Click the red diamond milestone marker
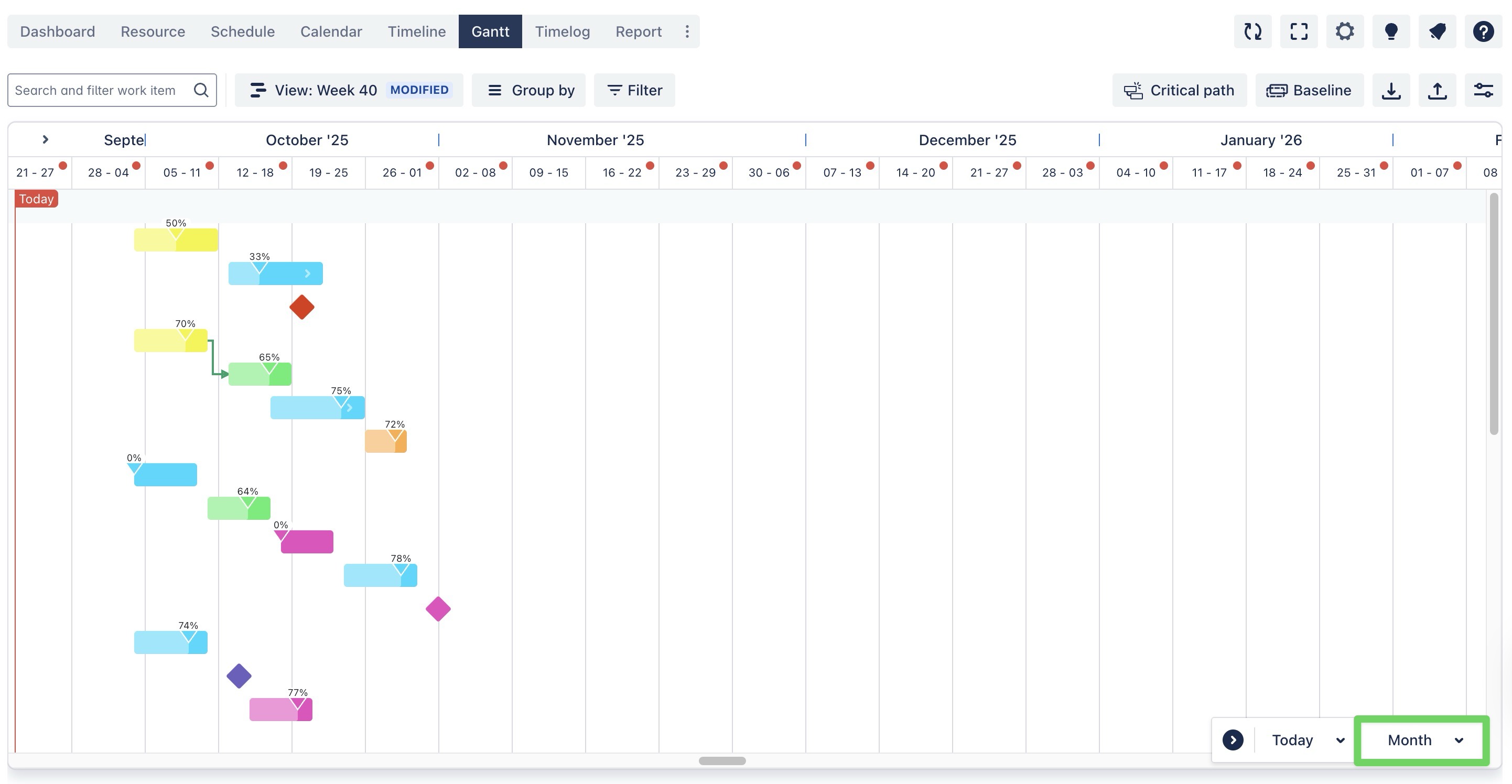This screenshot has height=784, width=1512. pyautogui.click(x=301, y=307)
